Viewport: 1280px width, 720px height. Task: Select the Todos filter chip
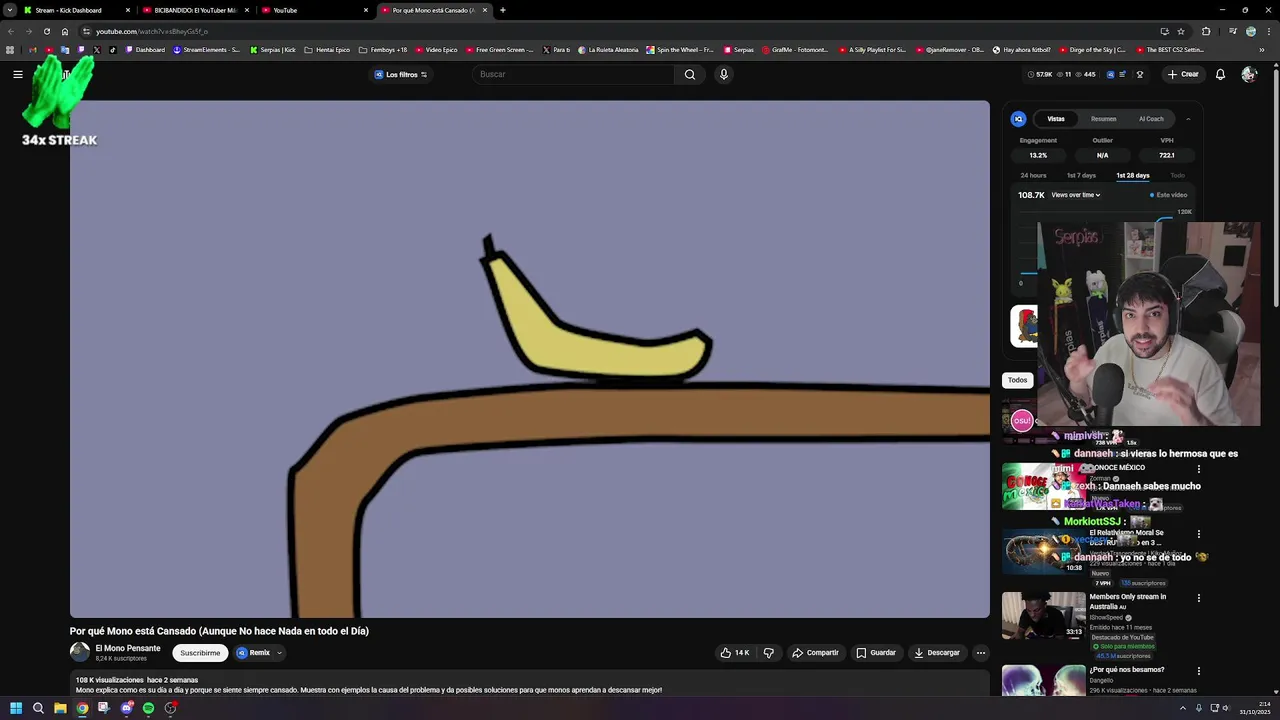tap(1017, 380)
